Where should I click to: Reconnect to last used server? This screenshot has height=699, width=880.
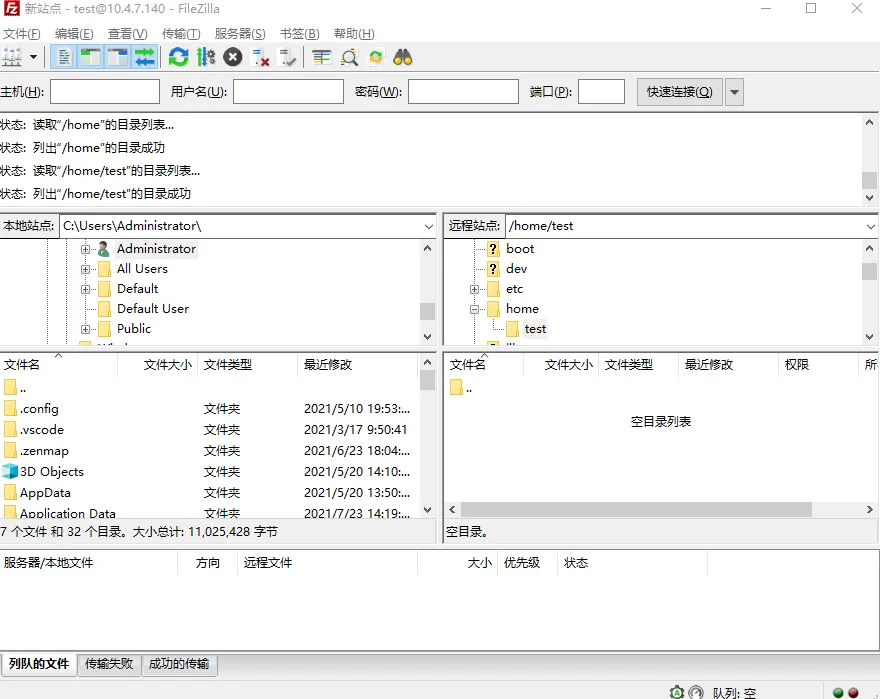[x=287, y=57]
